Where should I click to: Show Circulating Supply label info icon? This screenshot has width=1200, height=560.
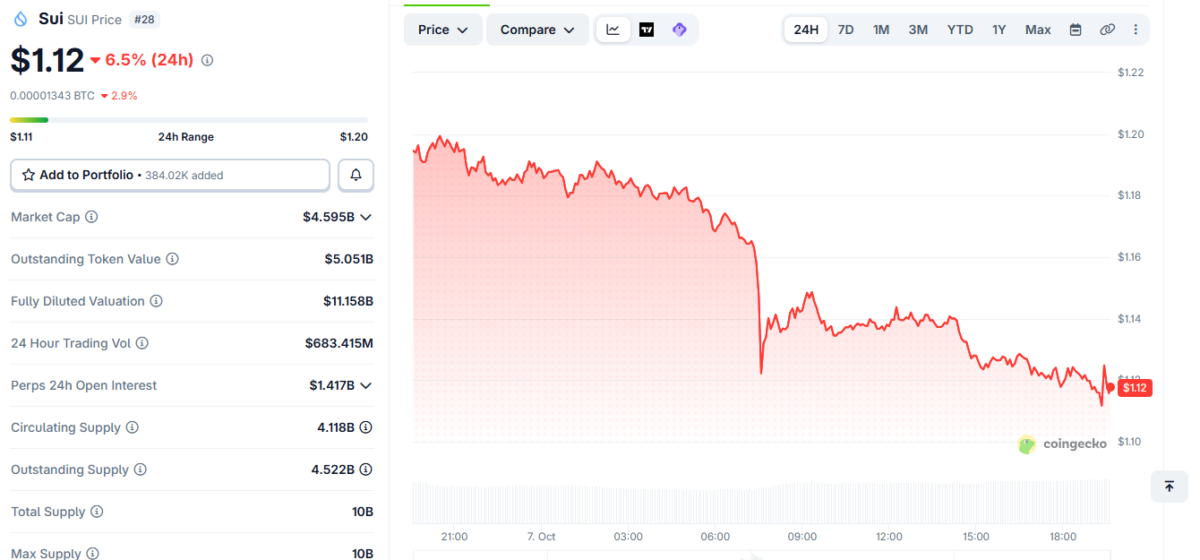point(132,427)
